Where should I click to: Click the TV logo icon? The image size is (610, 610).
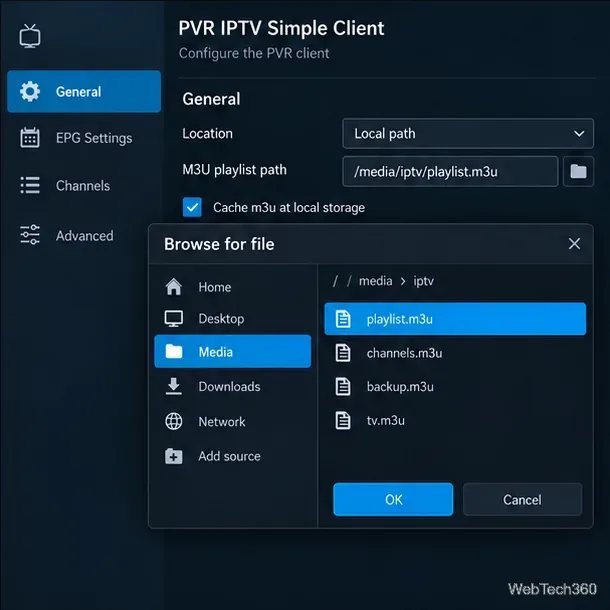coord(30,36)
